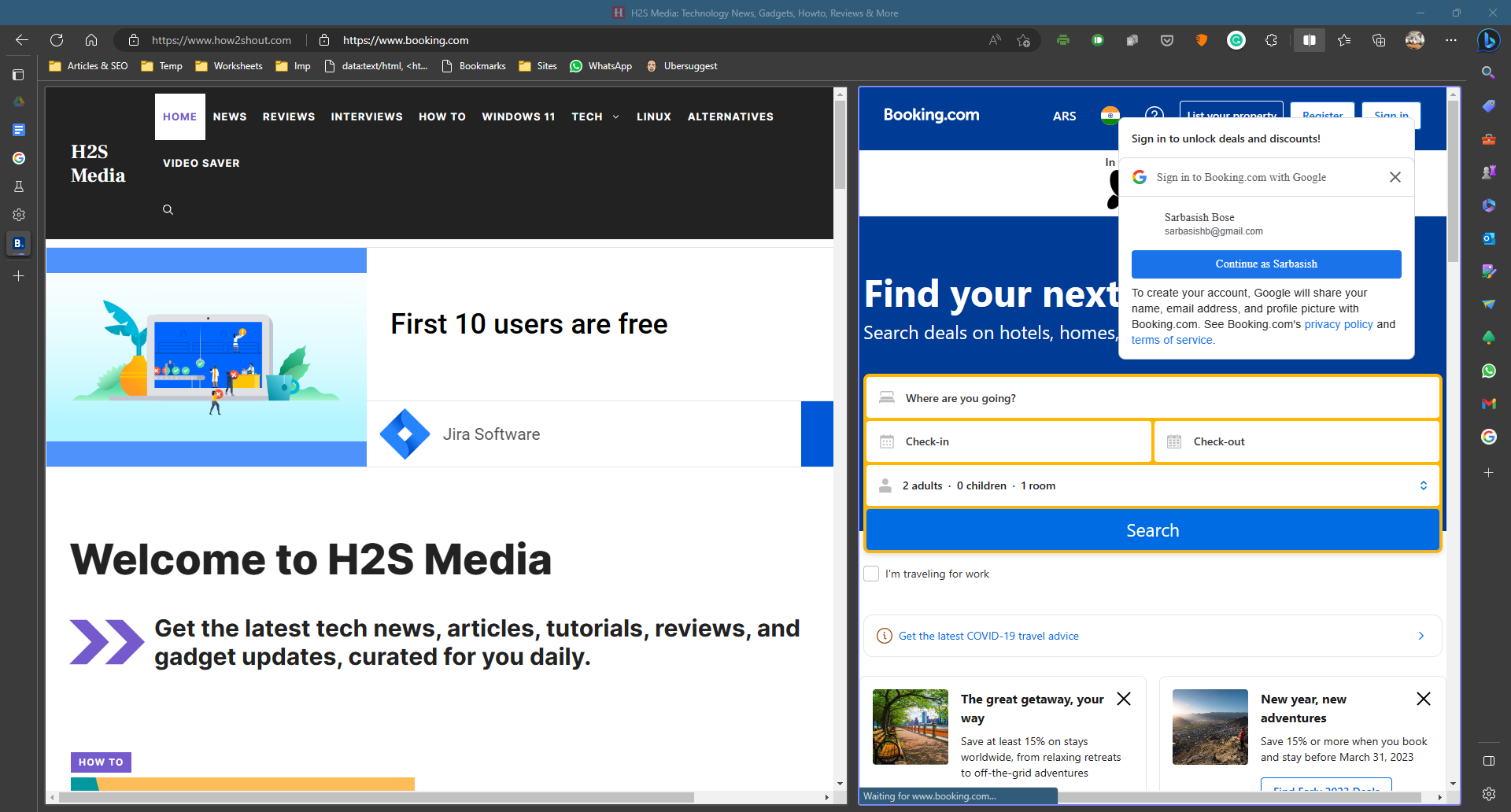Open Bing chat from top-right corner
1511x812 pixels.
click(1488, 40)
